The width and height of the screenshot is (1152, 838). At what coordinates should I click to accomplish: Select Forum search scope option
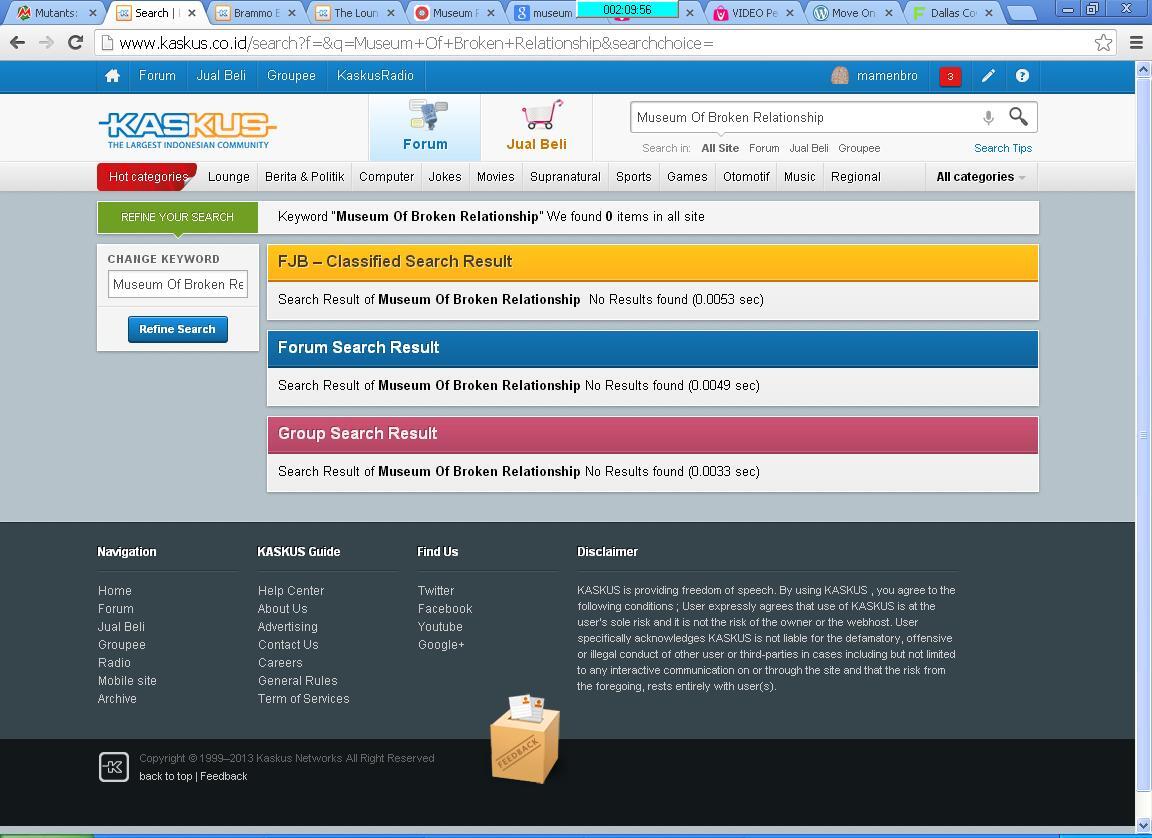click(764, 148)
